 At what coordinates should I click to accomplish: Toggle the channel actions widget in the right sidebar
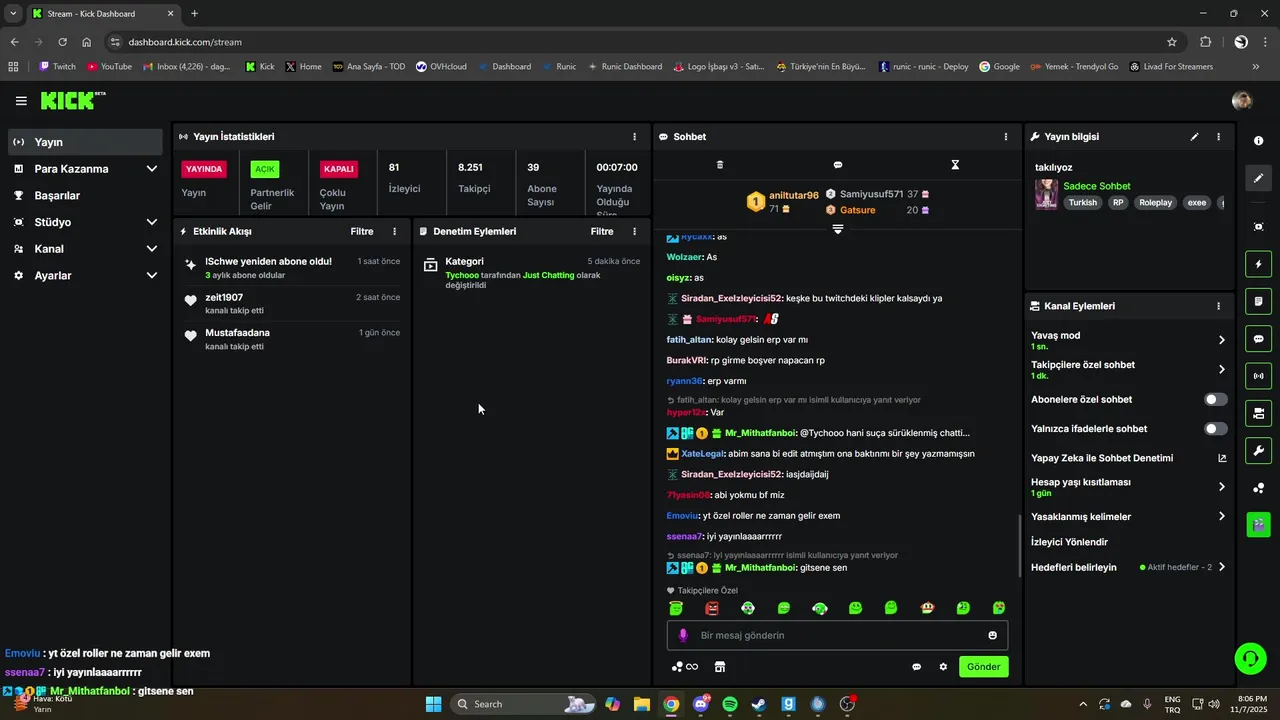1258,413
